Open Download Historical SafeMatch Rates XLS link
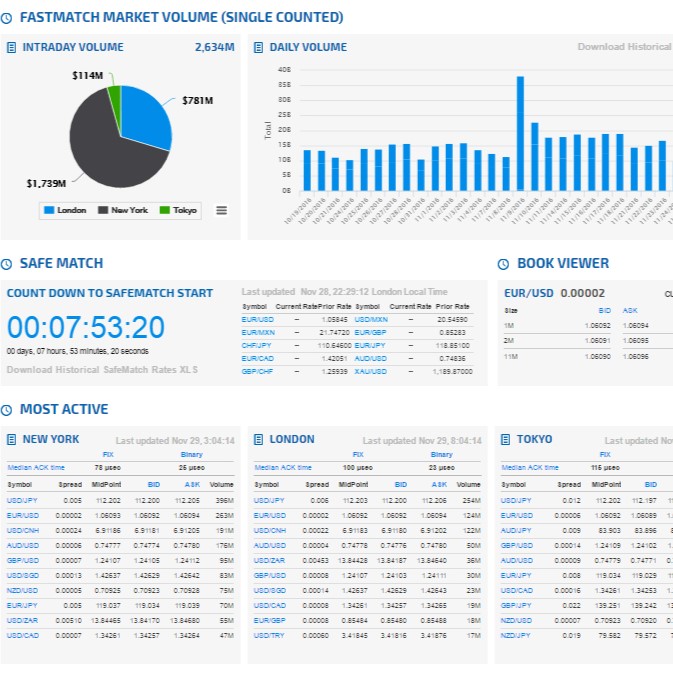This screenshot has height=673, width=673. [x=102, y=370]
